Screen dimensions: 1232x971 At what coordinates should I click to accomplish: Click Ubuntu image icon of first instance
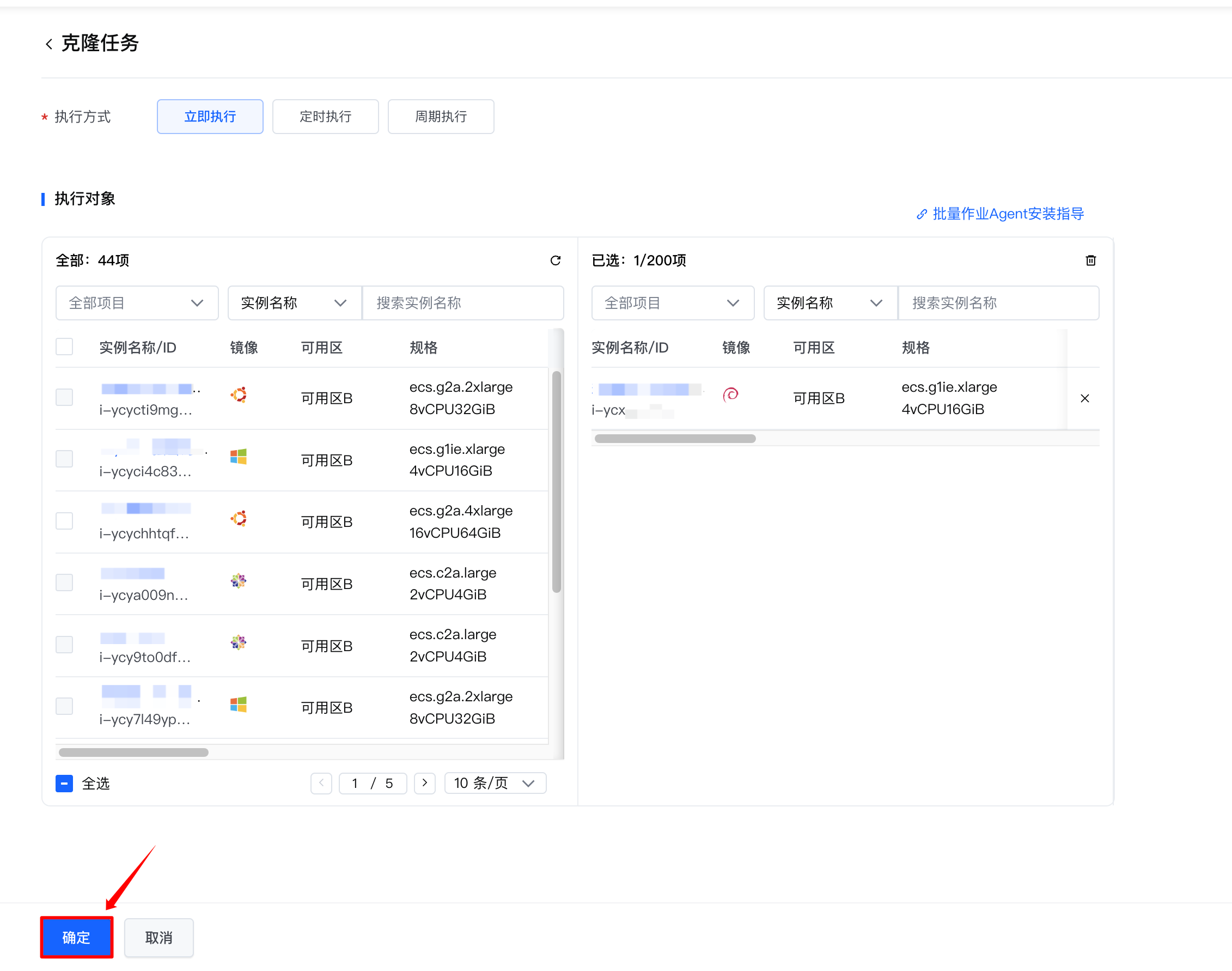click(x=239, y=395)
